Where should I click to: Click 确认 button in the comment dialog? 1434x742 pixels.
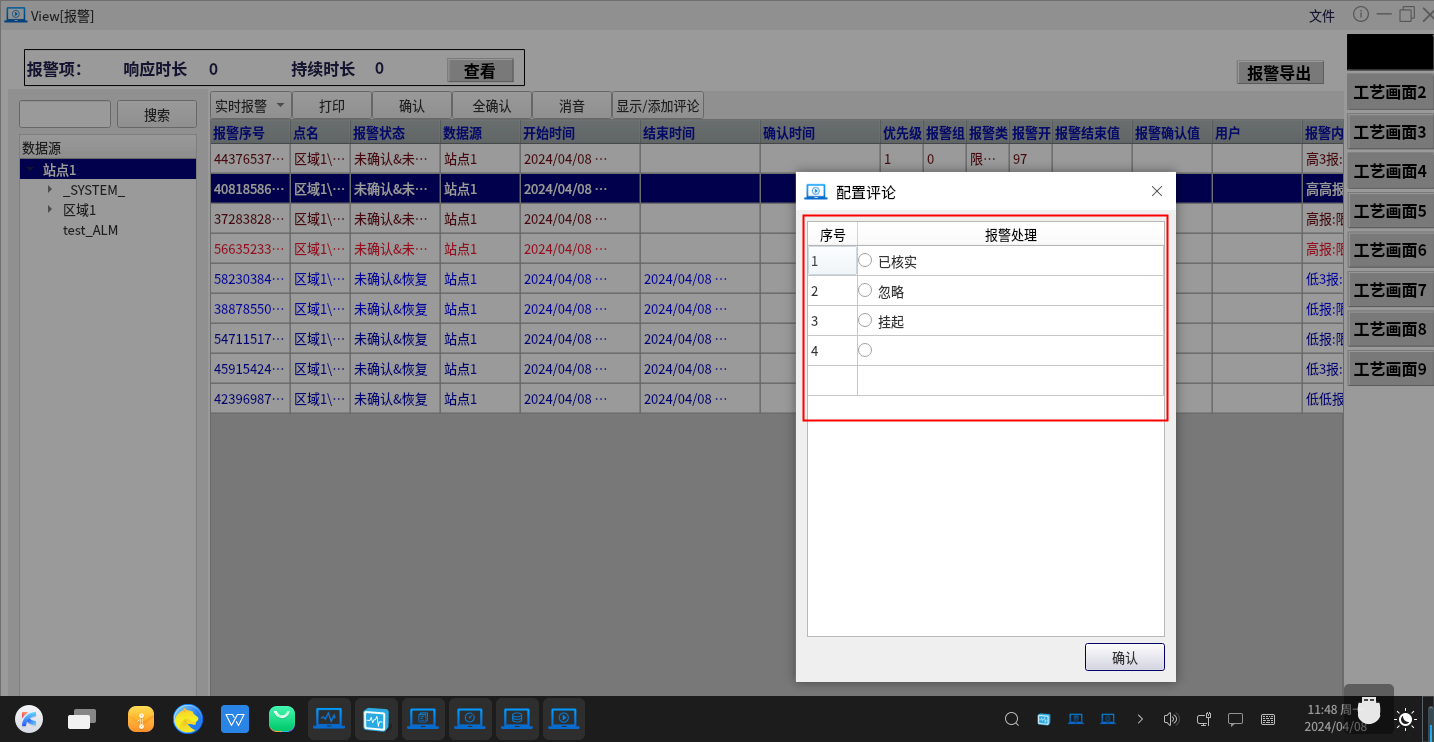[1124, 657]
